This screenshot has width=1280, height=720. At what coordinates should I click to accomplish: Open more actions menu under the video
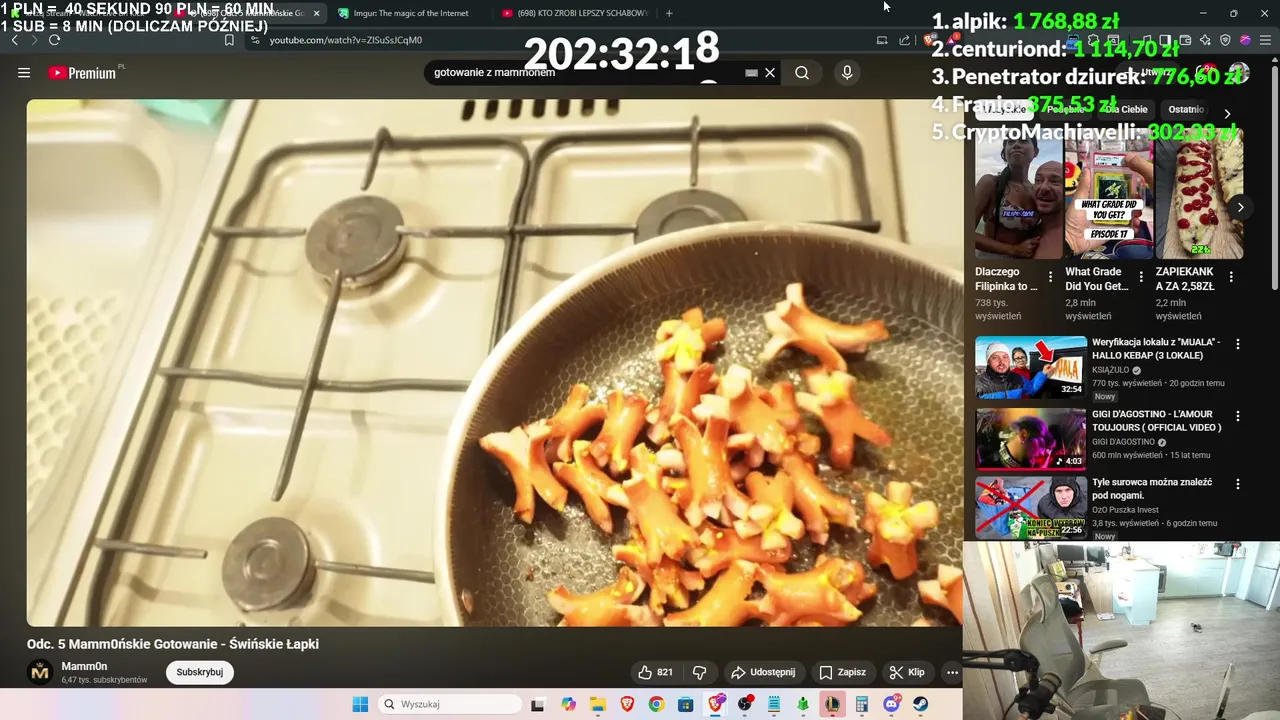(952, 672)
